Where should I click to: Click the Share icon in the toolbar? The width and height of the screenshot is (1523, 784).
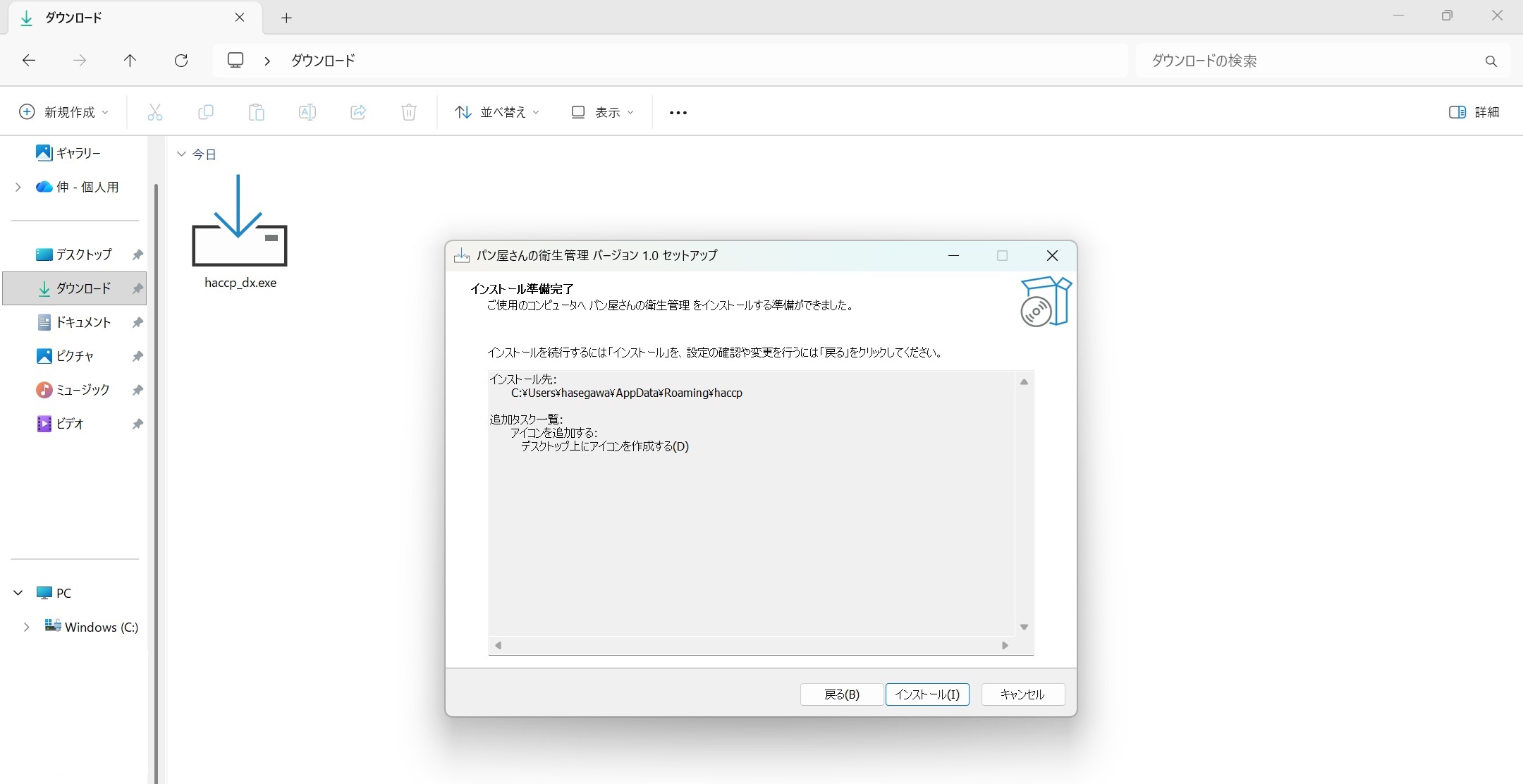point(357,112)
